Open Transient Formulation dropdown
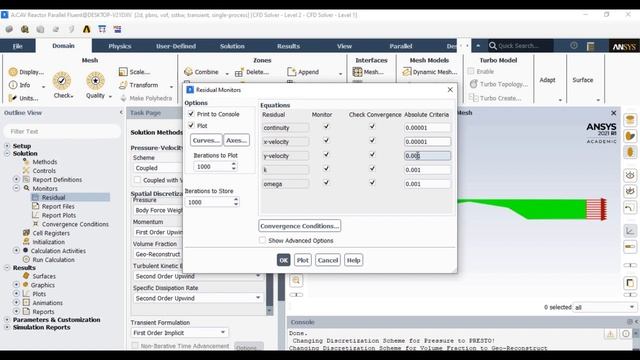 179,333
